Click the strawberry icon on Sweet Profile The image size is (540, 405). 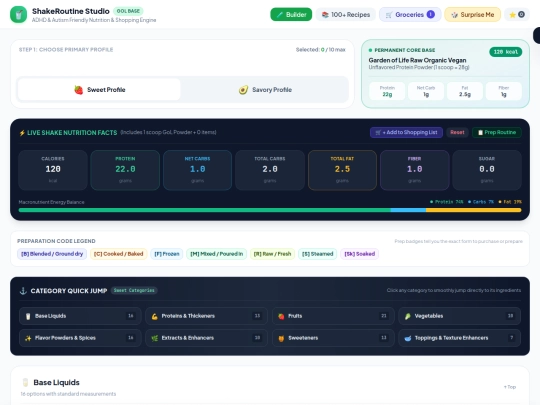(79, 90)
